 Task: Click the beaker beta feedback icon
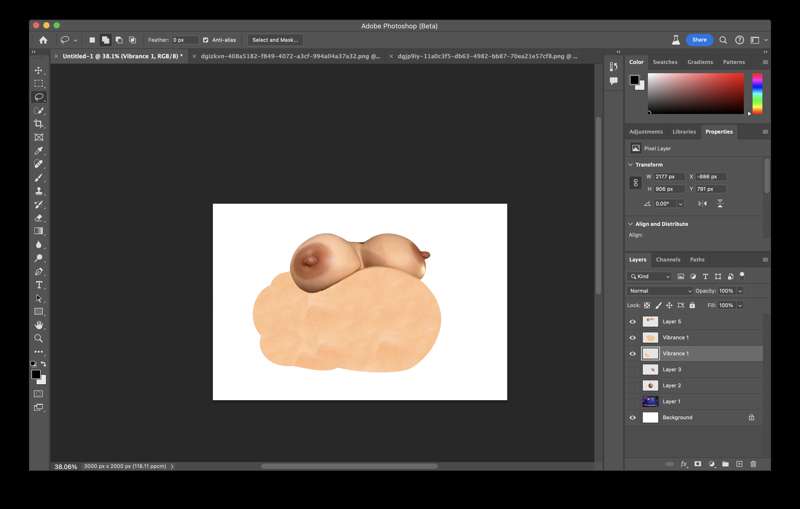point(676,40)
